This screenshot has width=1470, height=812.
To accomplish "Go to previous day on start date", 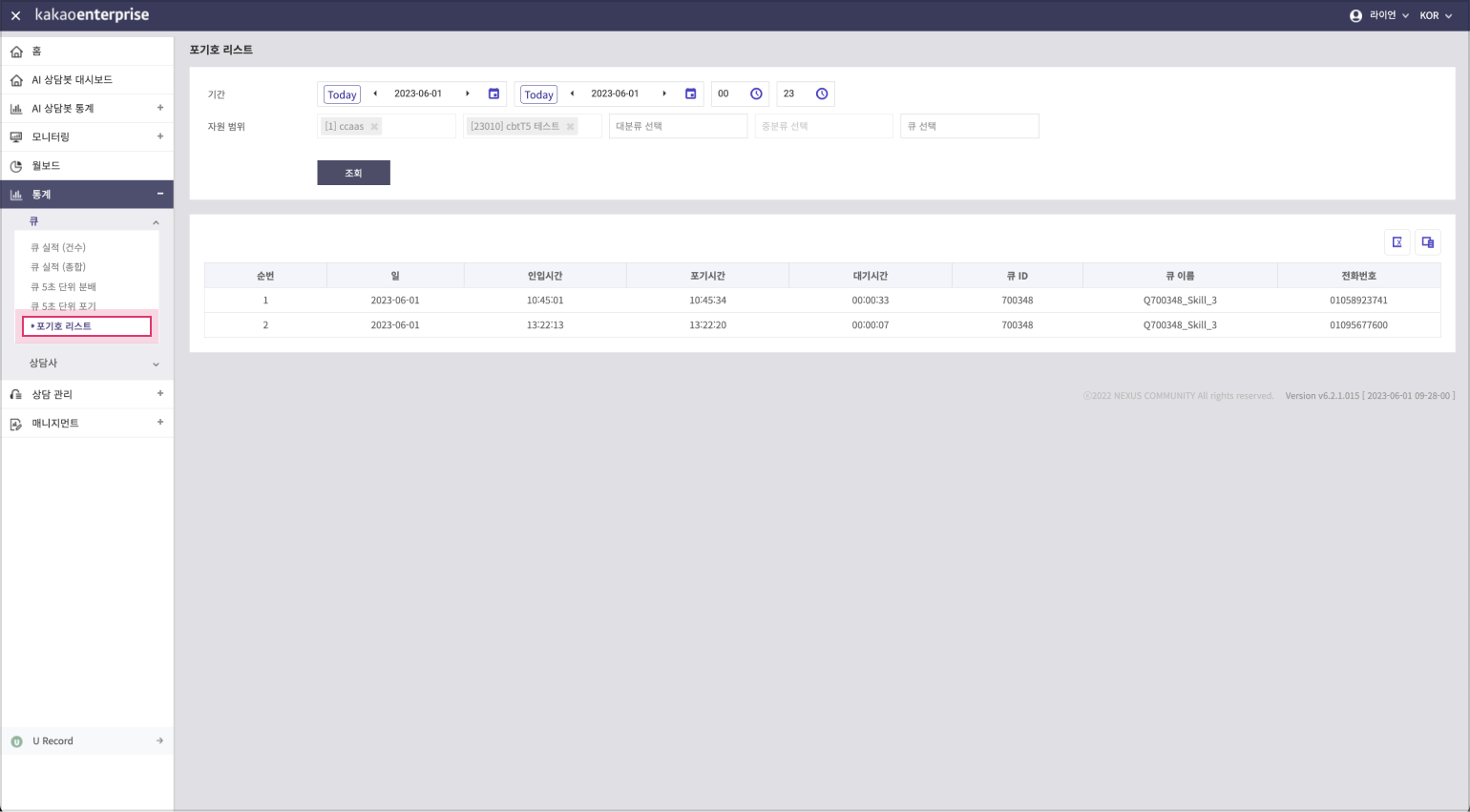I will [x=375, y=94].
